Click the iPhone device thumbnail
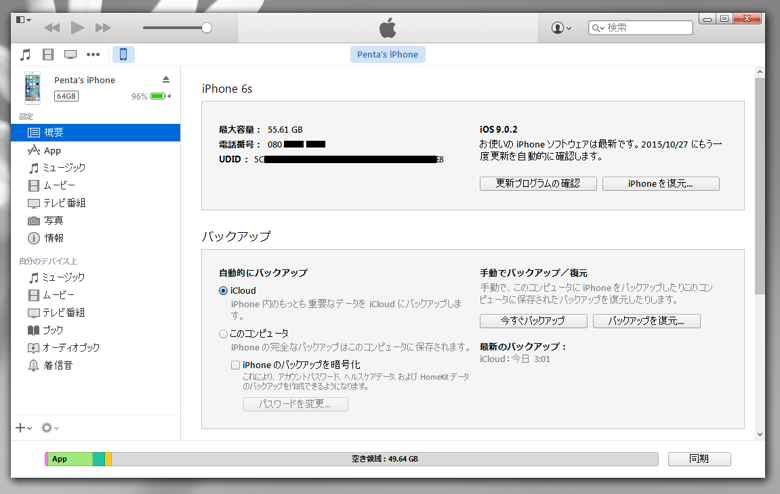The image size is (780, 494). pos(33,88)
